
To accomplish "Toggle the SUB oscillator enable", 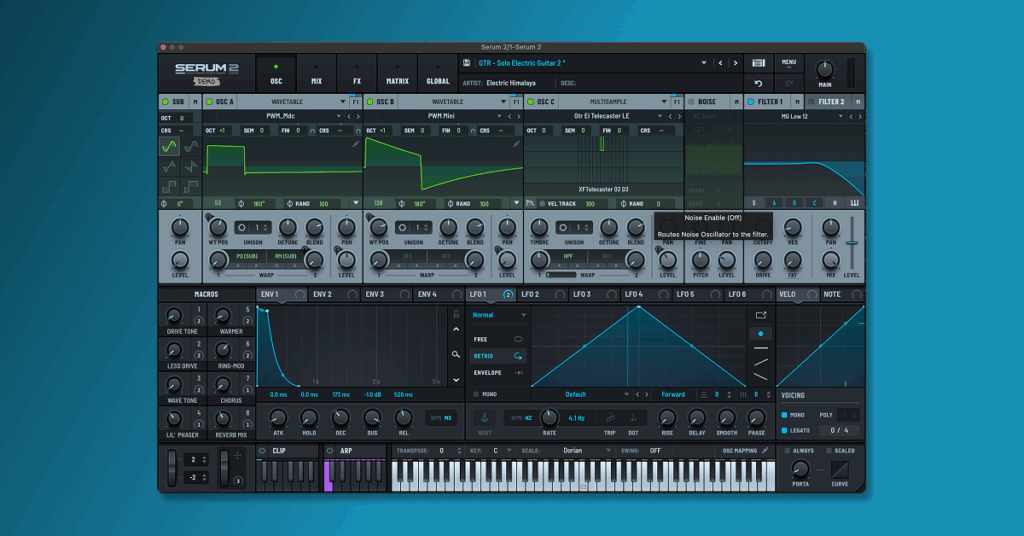I will point(165,102).
